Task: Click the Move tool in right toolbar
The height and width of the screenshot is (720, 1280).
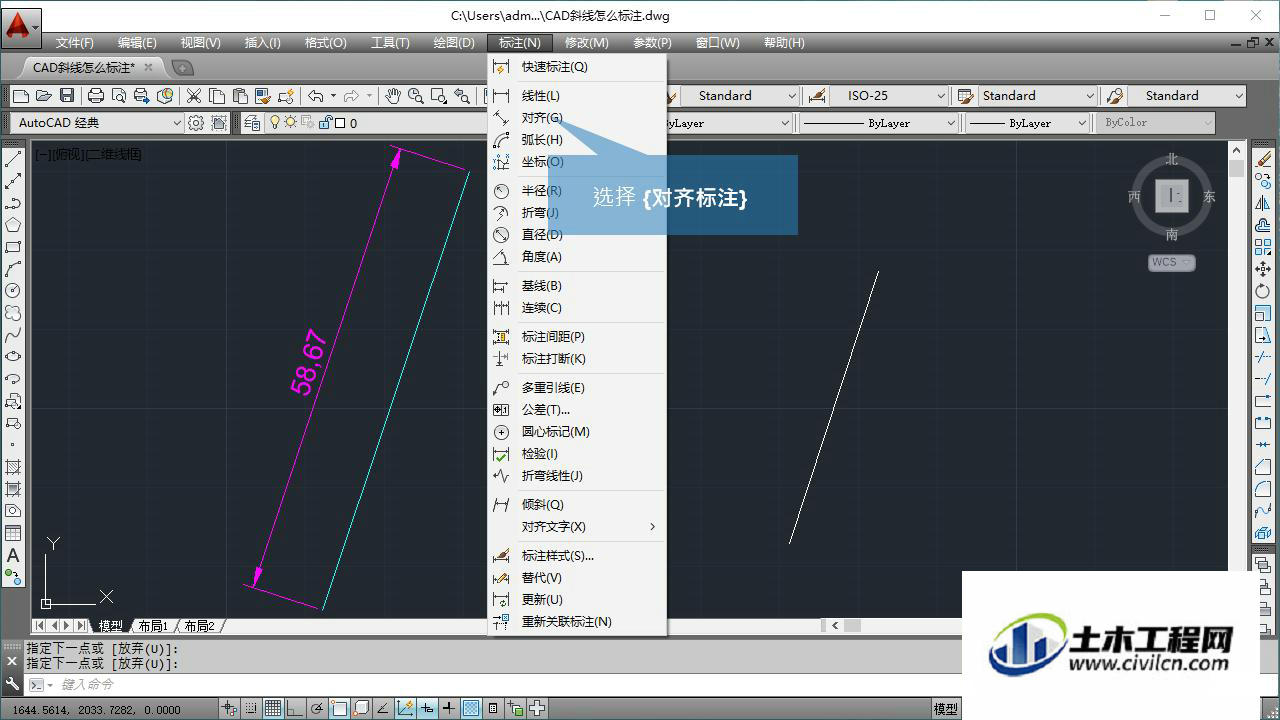Action: click(x=1263, y=269)
